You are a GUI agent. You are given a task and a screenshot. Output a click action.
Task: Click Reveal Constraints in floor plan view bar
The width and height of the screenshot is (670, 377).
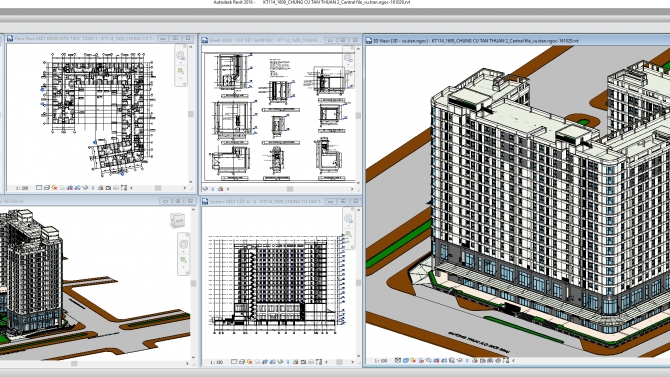coord(124,188)
